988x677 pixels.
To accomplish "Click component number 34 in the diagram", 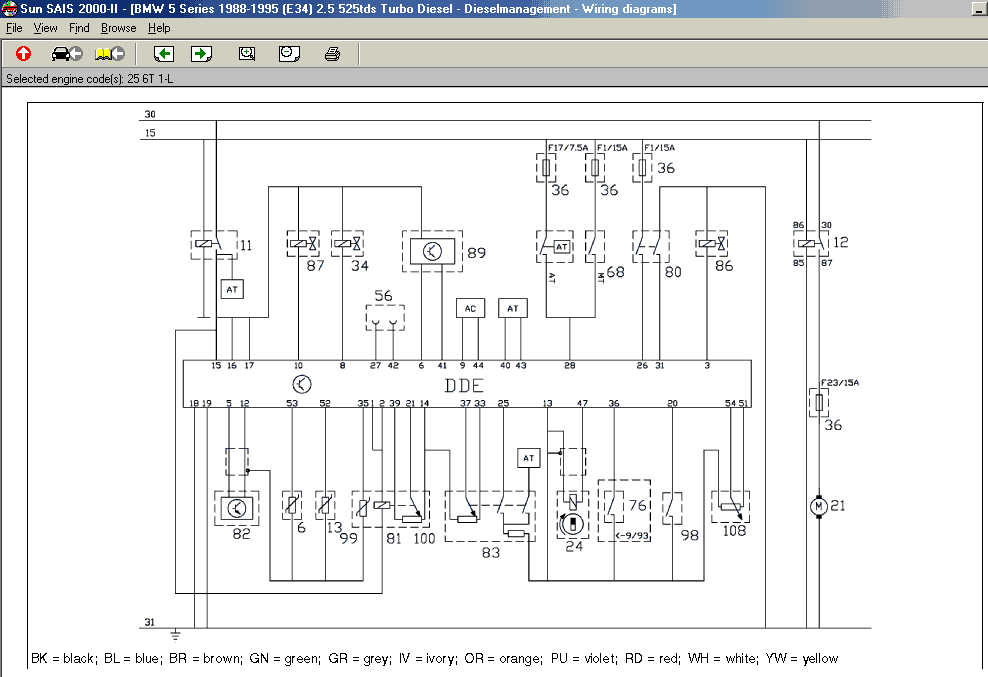I will (x=360, y=266).
